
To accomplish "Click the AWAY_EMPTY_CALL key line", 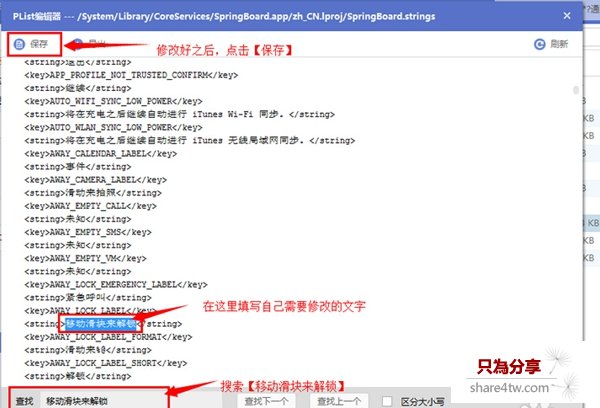I will [90, 206].
